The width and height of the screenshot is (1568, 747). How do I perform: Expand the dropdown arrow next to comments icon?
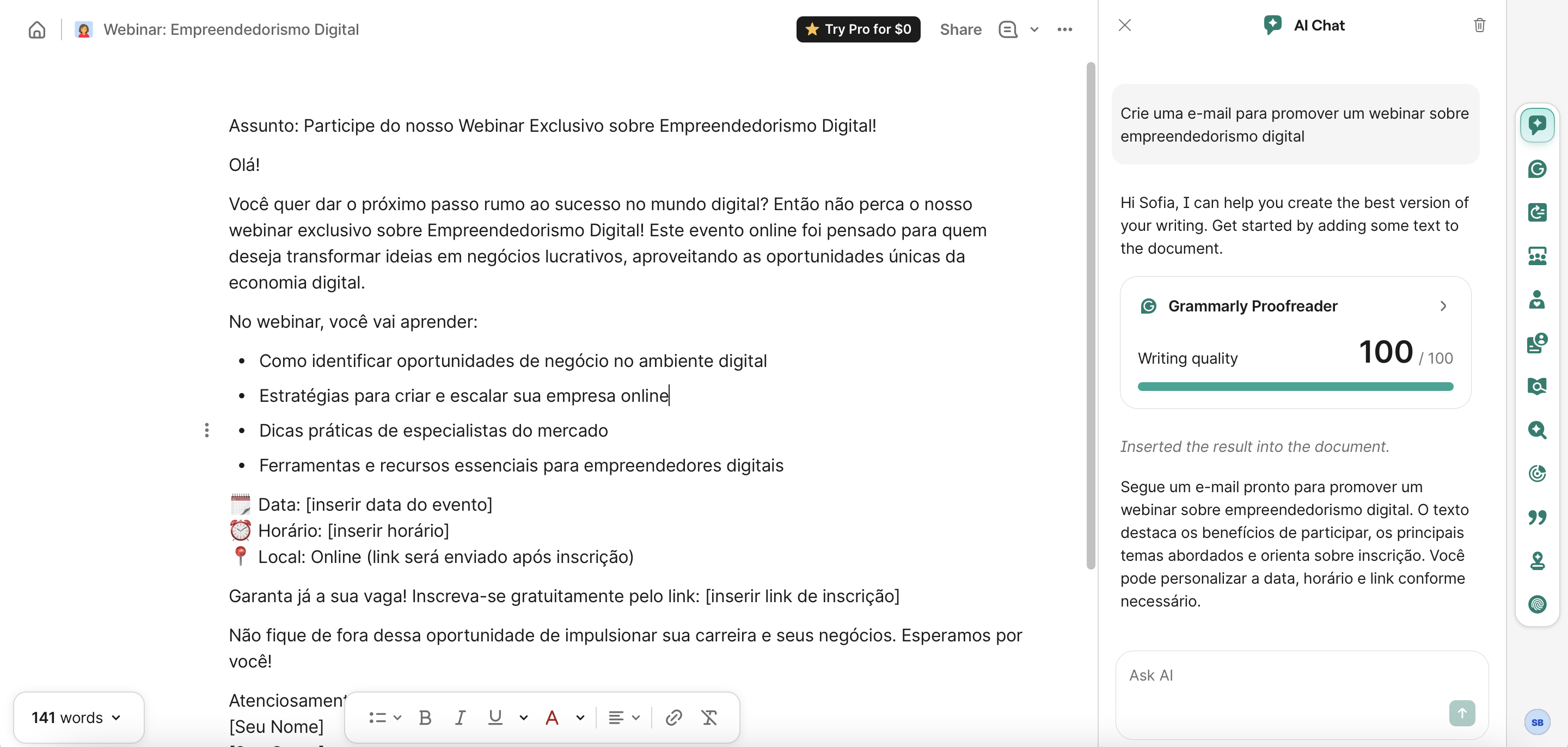1033,29
